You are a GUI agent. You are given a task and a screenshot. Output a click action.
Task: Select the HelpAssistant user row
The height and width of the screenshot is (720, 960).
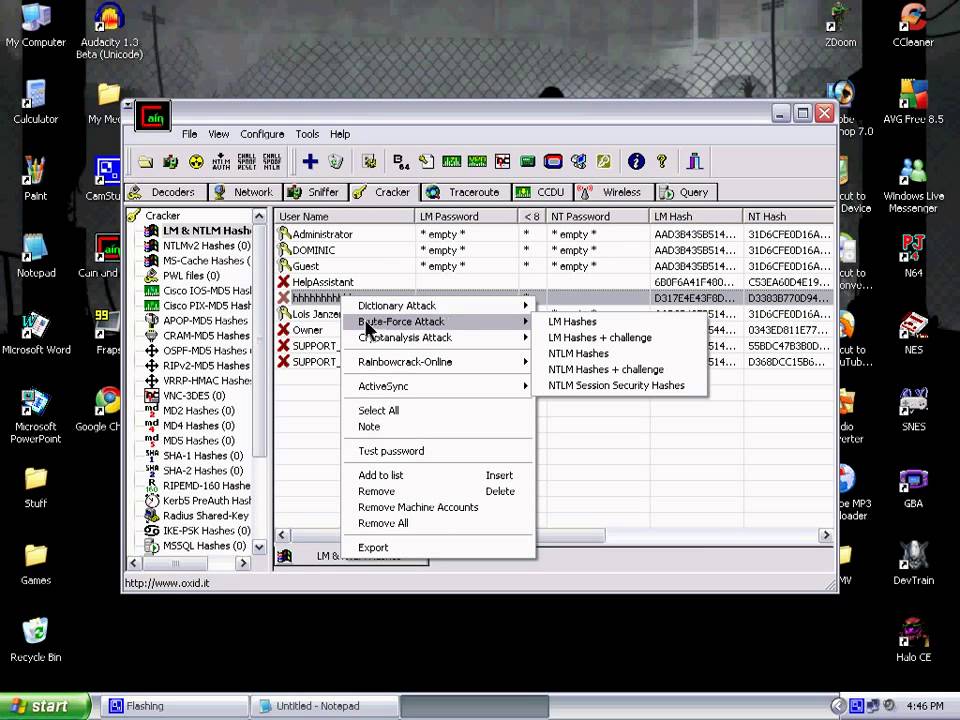click(x=554, y=282)
